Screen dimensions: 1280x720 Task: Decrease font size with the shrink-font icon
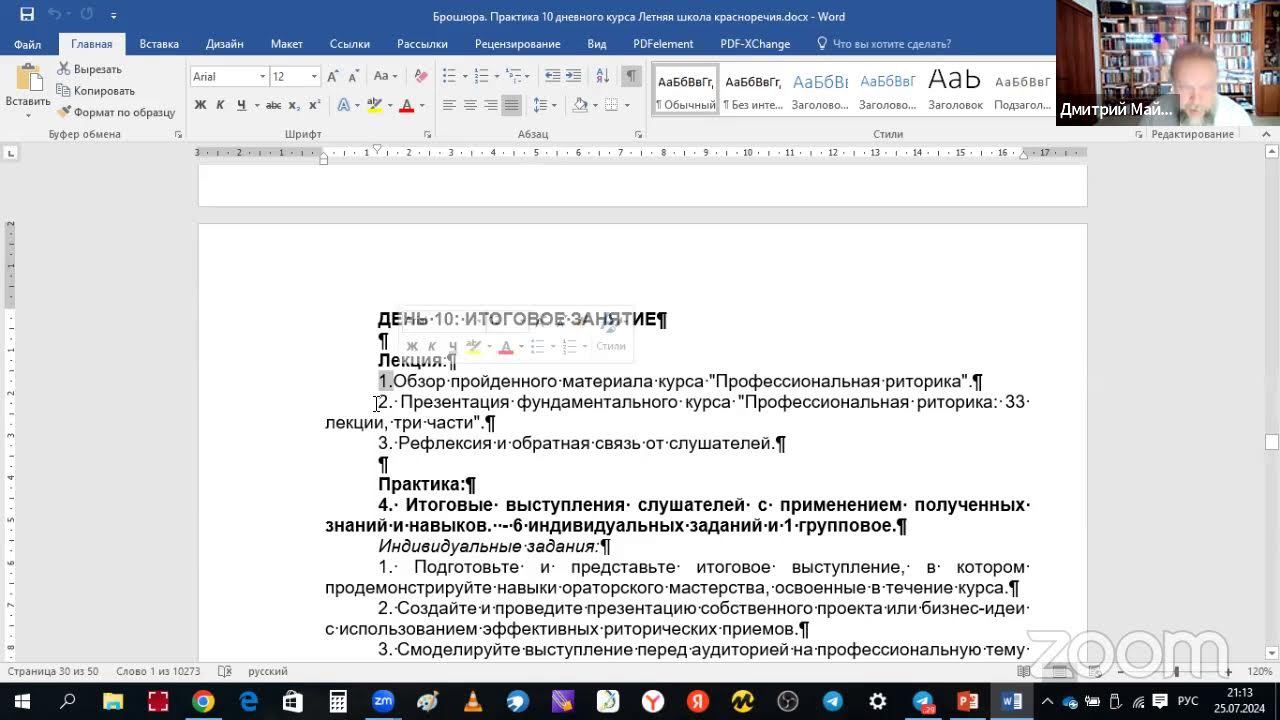point(354,76)
